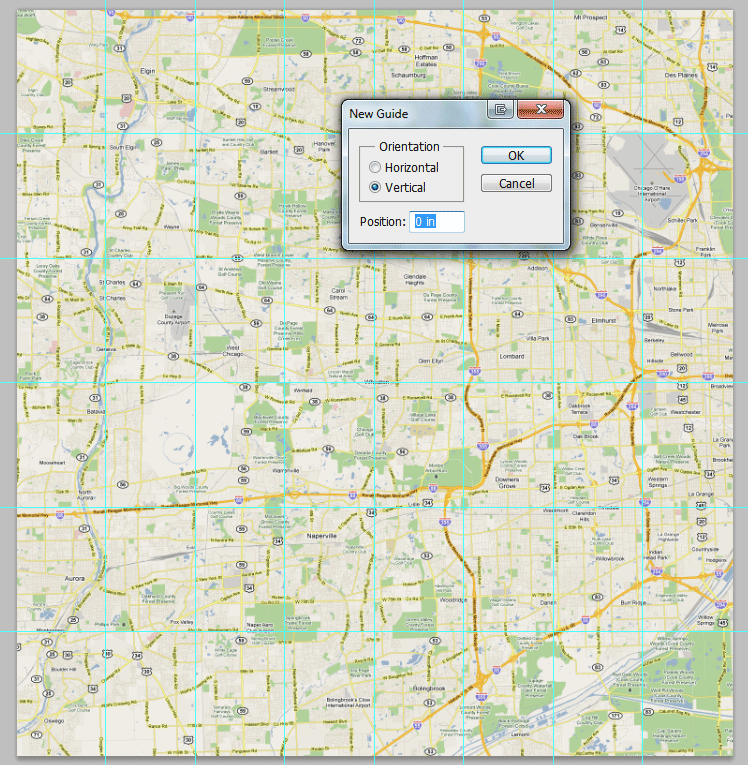
Task: Click the Oswego label on map
Action: point(54,721)
